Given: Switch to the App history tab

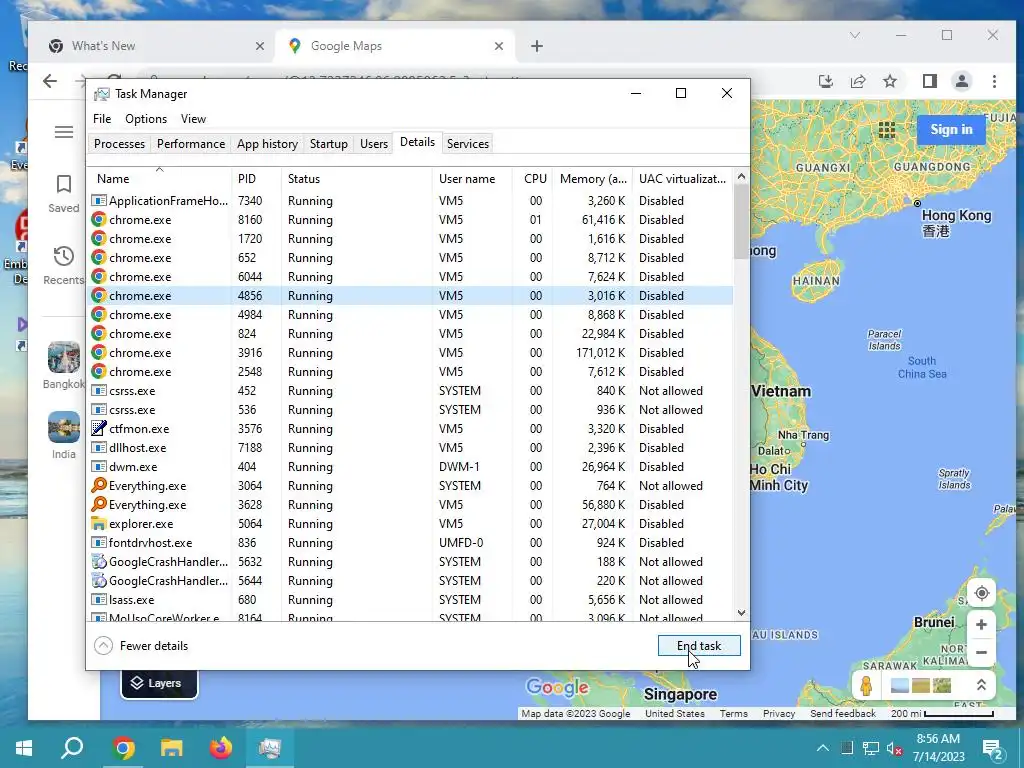Looking at the screenshot, I should [267, 144].
